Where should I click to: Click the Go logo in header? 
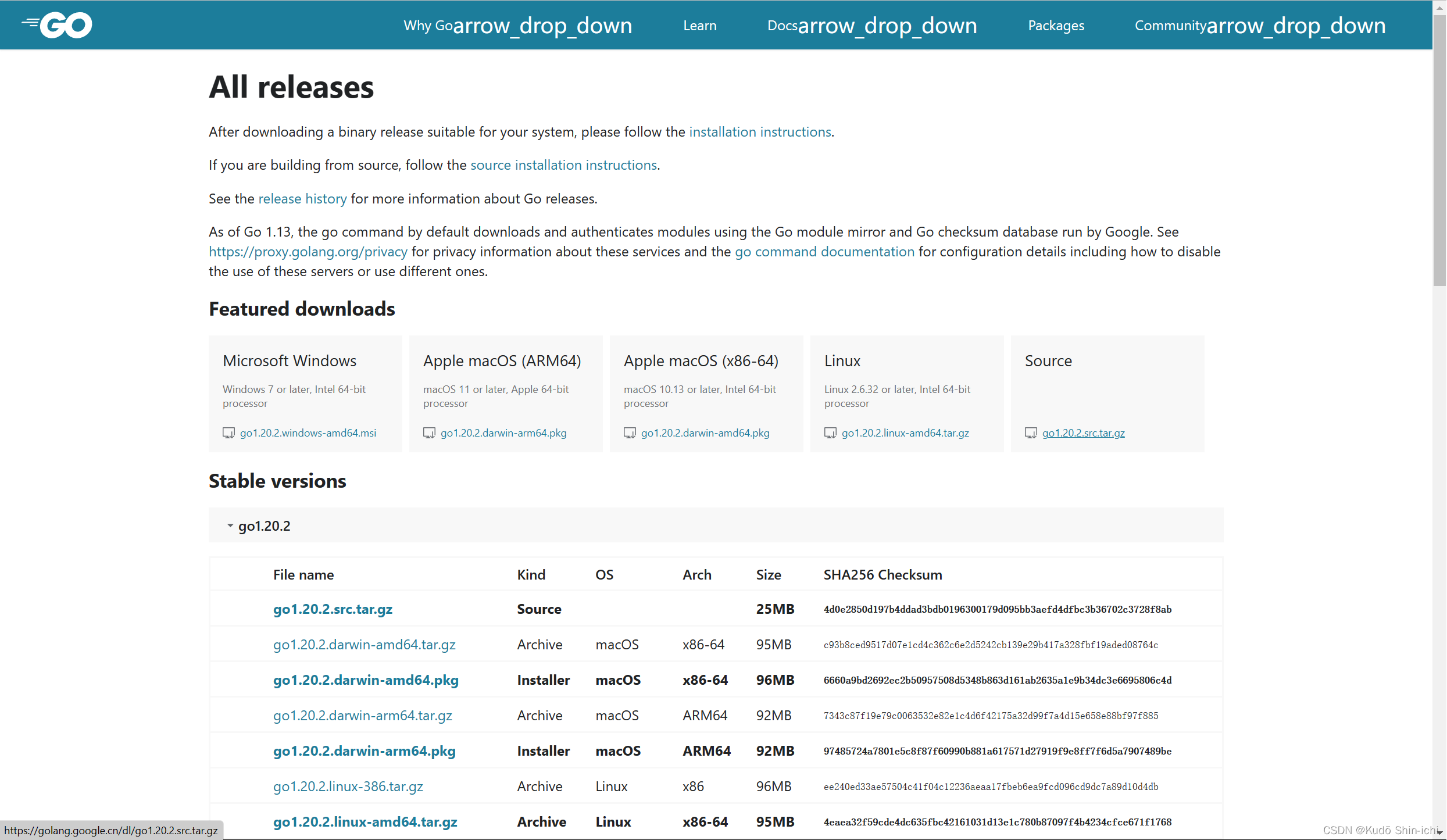pyautogui.click(x=57, y=25)
